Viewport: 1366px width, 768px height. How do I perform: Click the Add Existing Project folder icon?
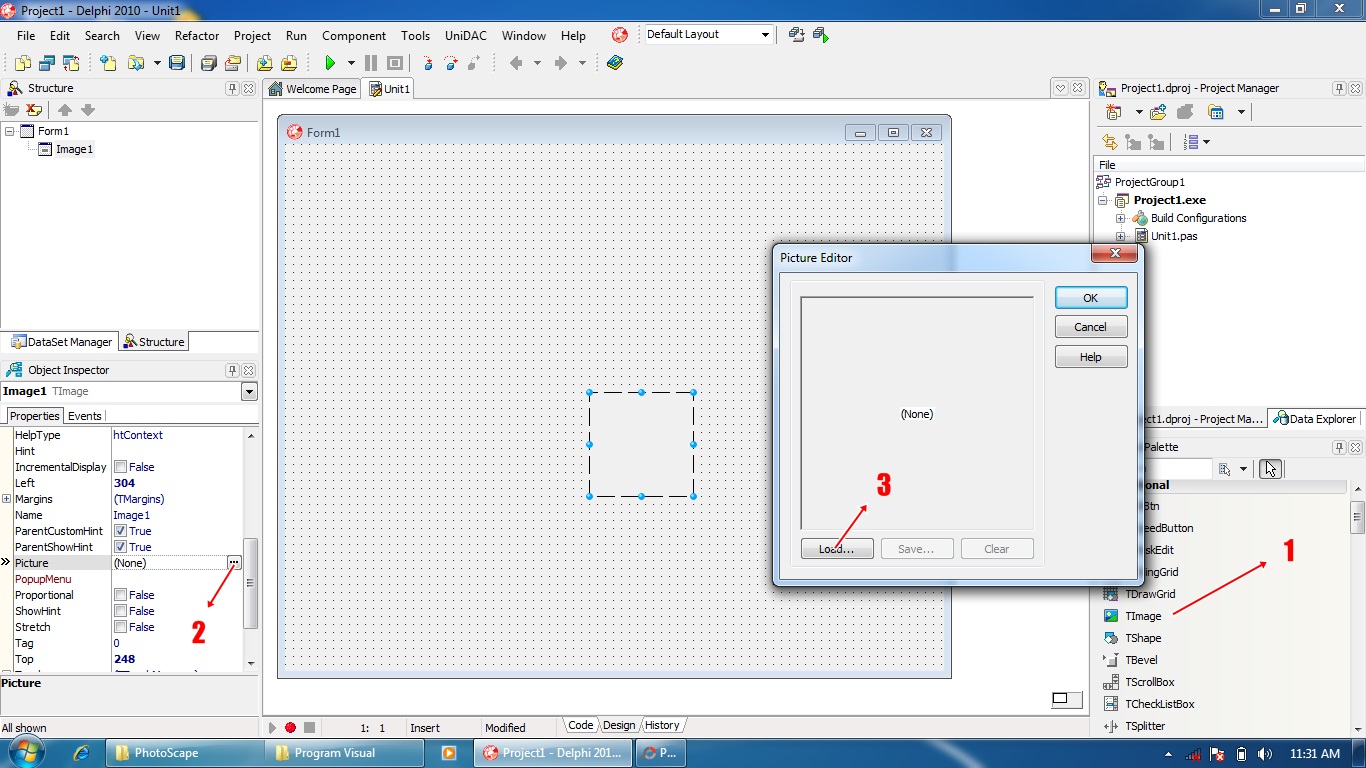pos(1158,112)
